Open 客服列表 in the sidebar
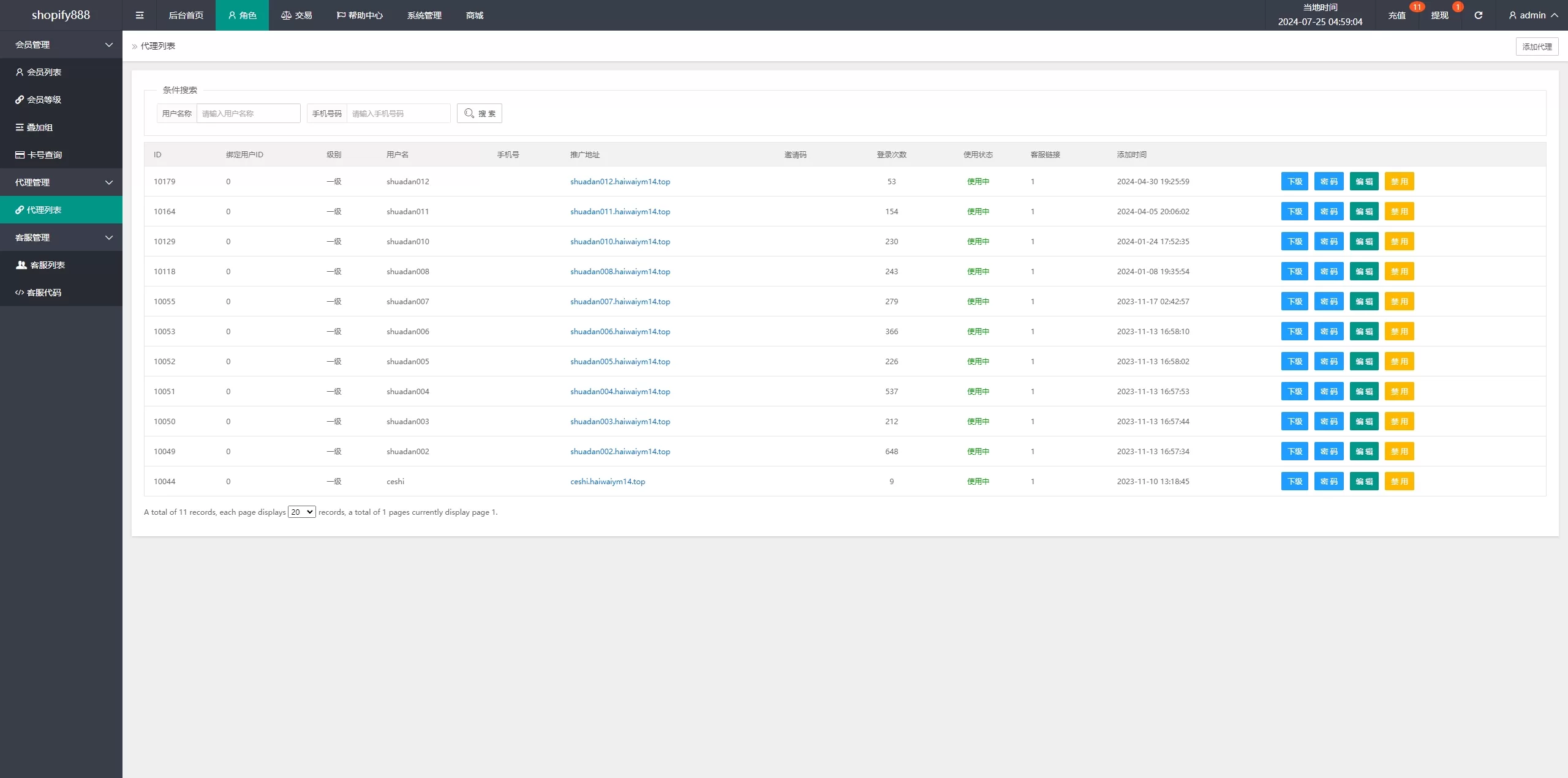The height and width of the screenshot is (778, 1568). [47, 265]
